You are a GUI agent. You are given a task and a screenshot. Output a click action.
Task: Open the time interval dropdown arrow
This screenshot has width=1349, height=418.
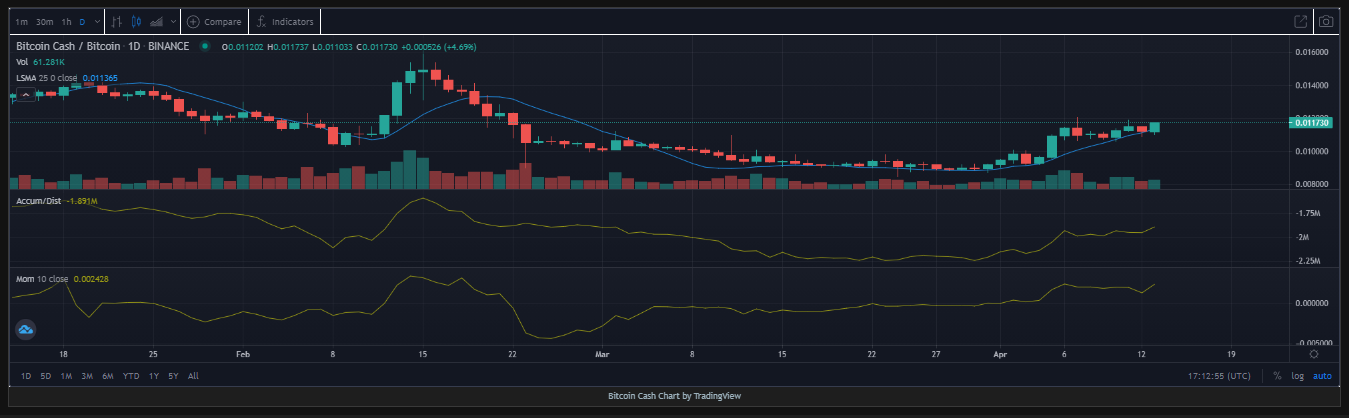click(95, 21)
